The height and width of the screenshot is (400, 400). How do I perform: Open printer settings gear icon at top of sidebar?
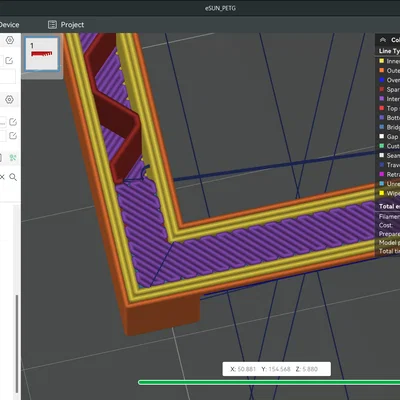click(x=10, y=40)
